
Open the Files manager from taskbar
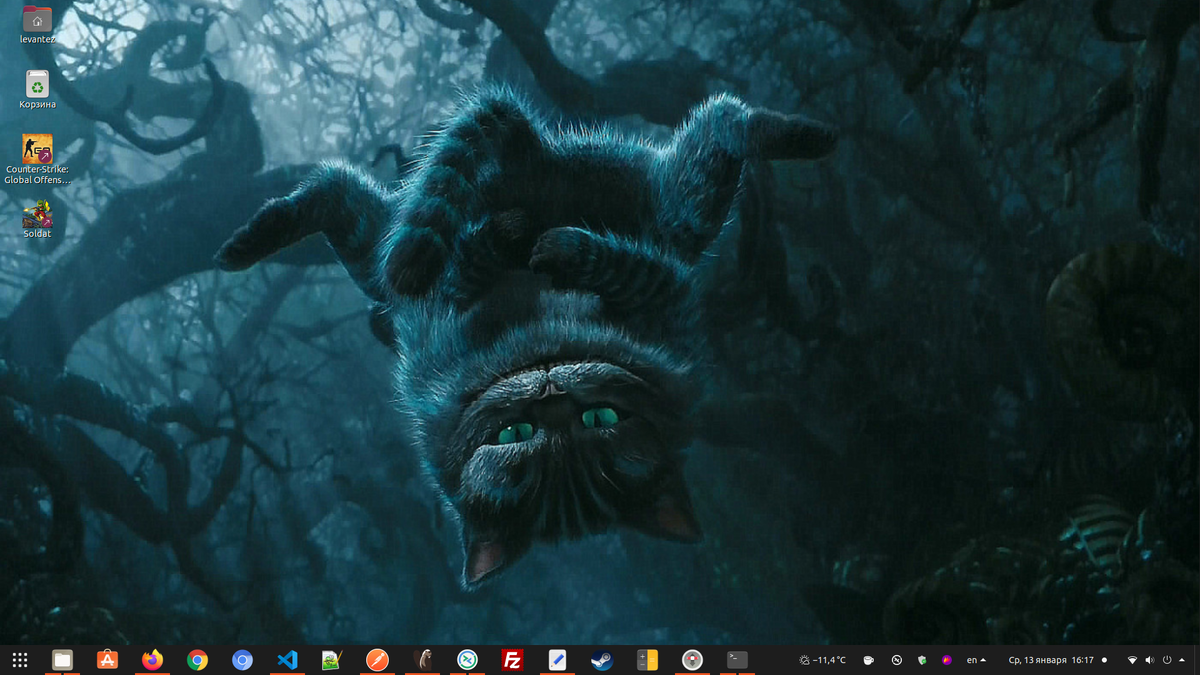62,660
